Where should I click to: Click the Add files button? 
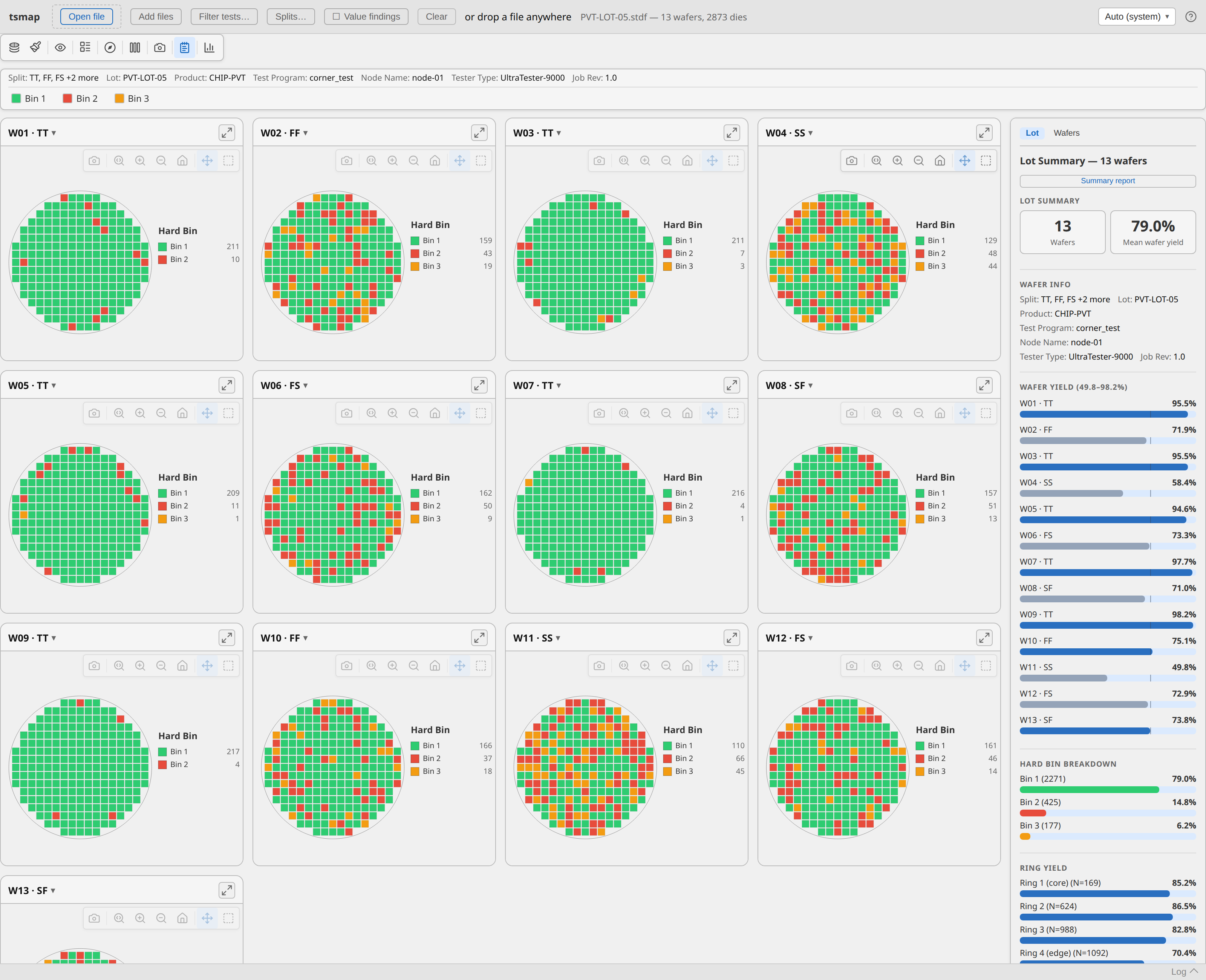[x=156, y=16]
